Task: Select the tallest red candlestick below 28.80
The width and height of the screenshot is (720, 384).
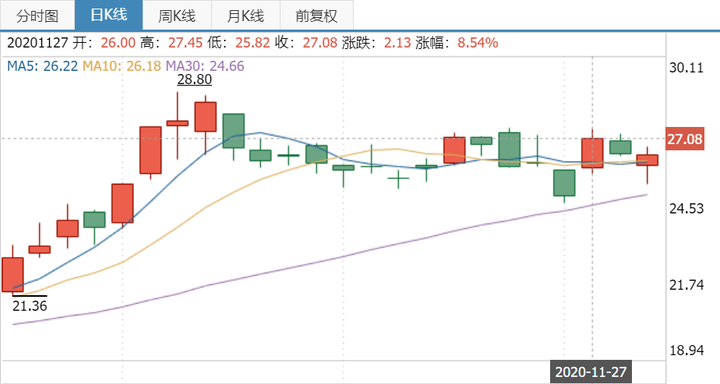Action: (x=151, y=150)
